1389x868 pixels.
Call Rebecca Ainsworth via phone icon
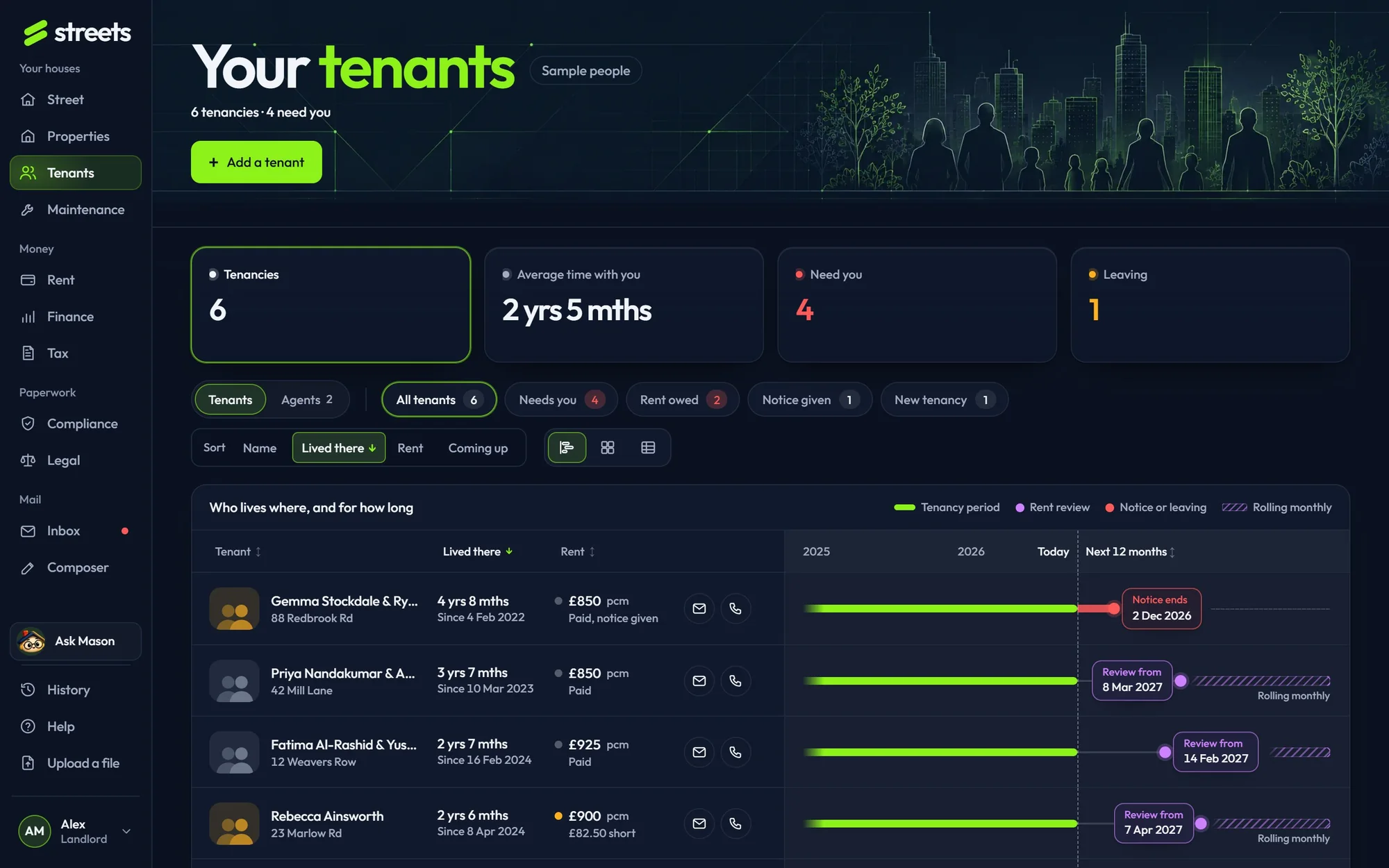click(735, 824)
